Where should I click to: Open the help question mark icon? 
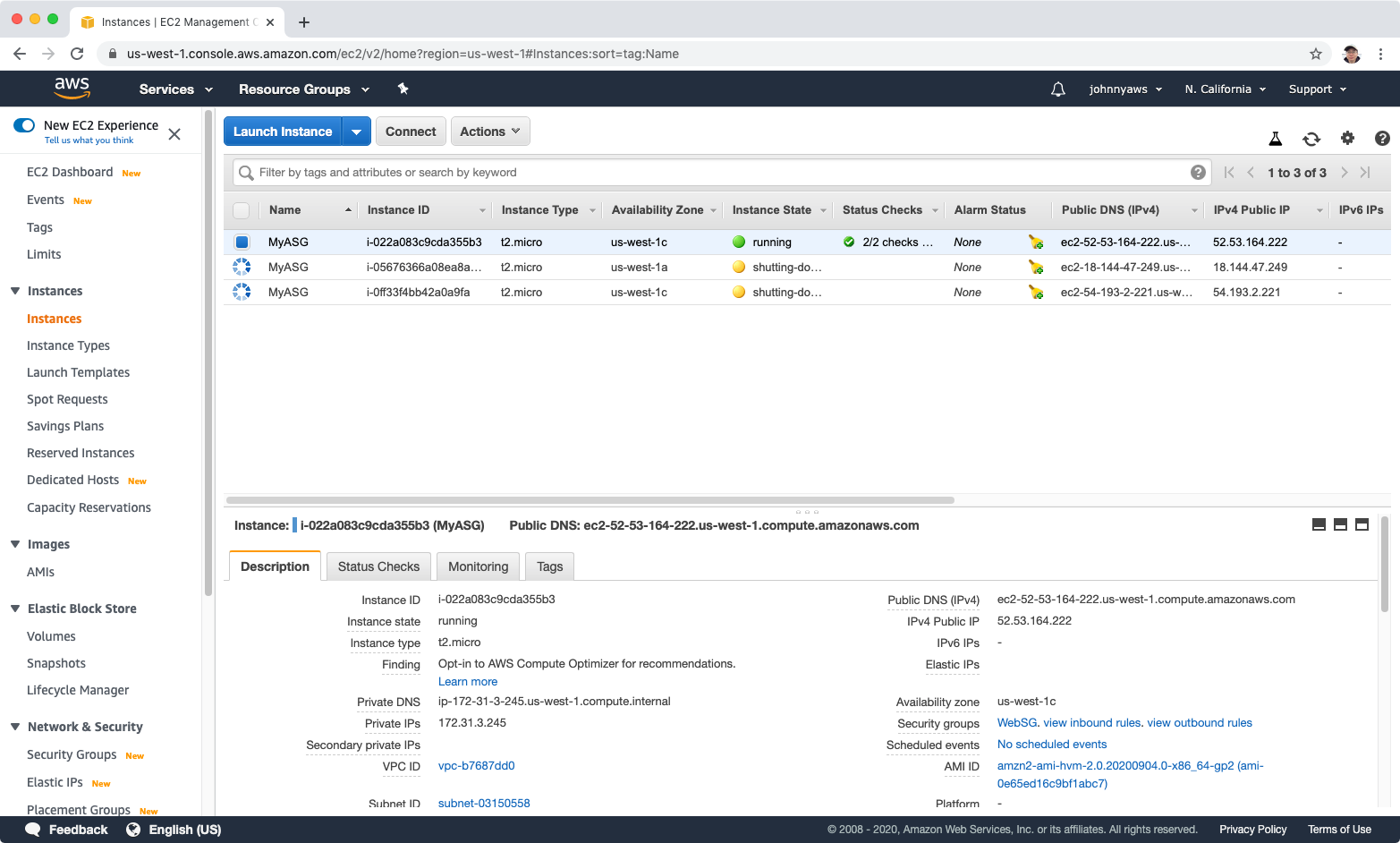click(1382, 138)
